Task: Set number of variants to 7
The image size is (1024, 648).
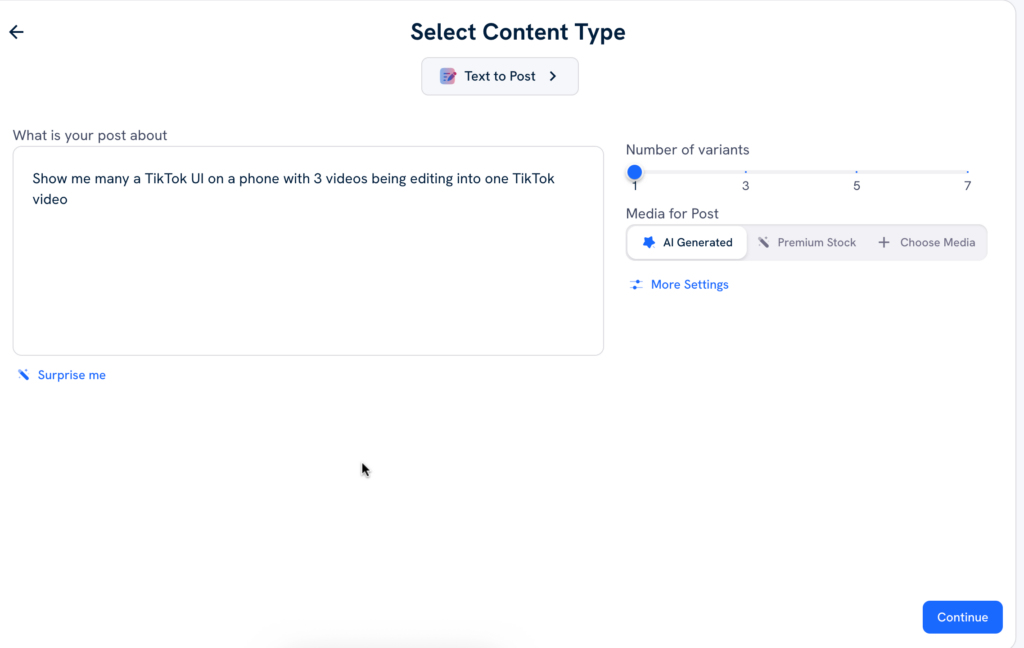Action: [967, 172]
